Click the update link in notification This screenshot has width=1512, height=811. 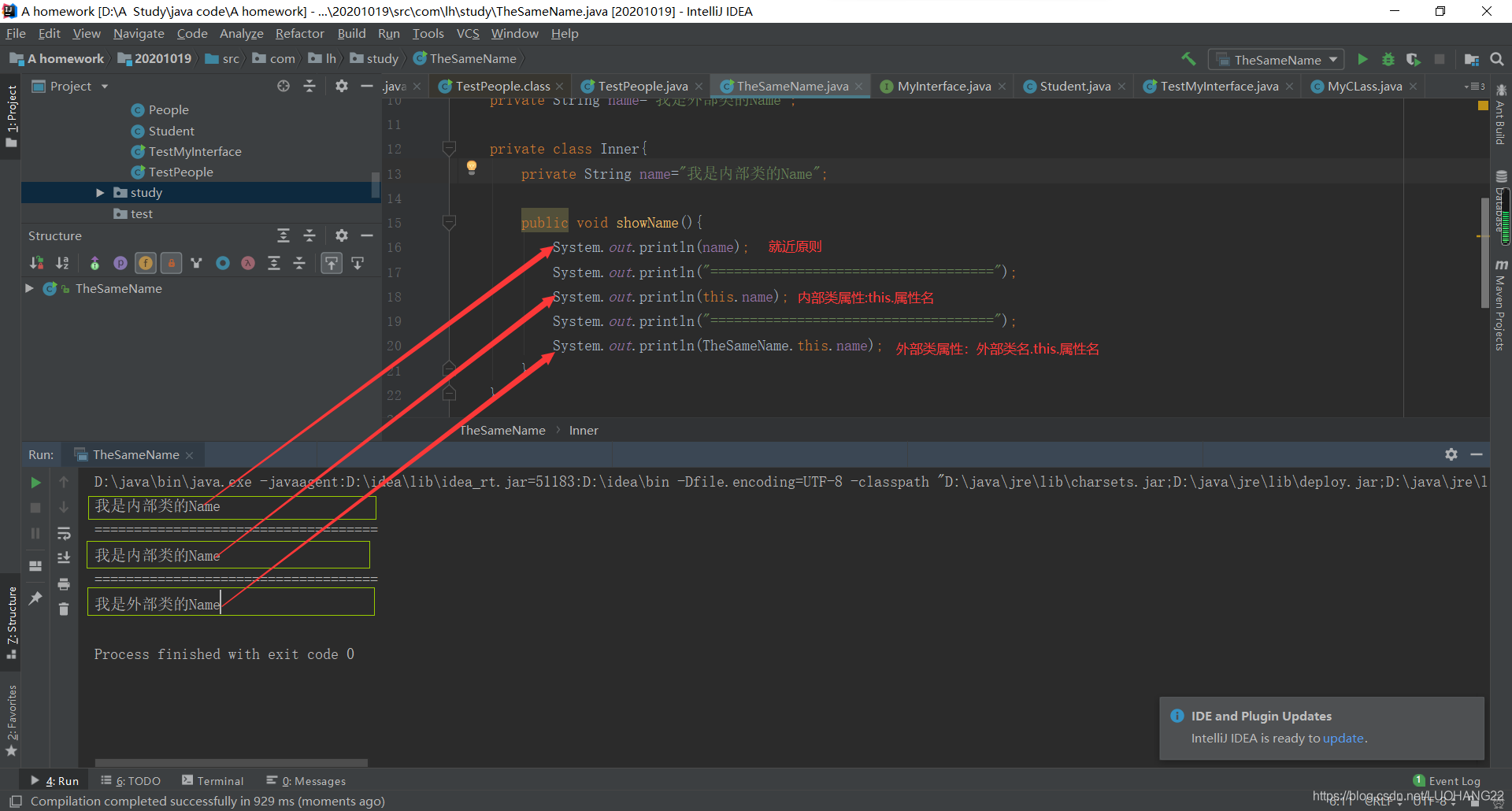1343,738
